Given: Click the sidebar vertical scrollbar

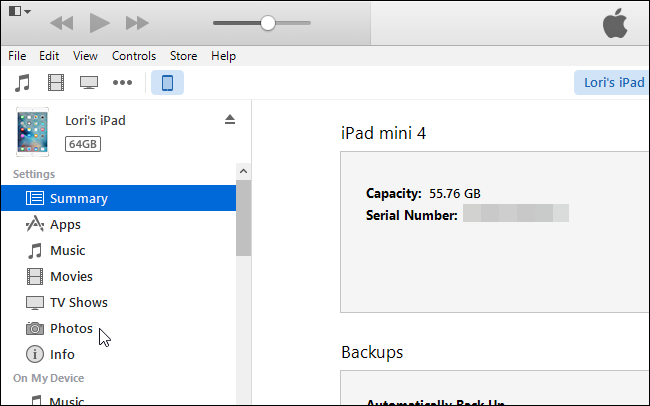Looking at the screenshot, I should pos(243,222).
